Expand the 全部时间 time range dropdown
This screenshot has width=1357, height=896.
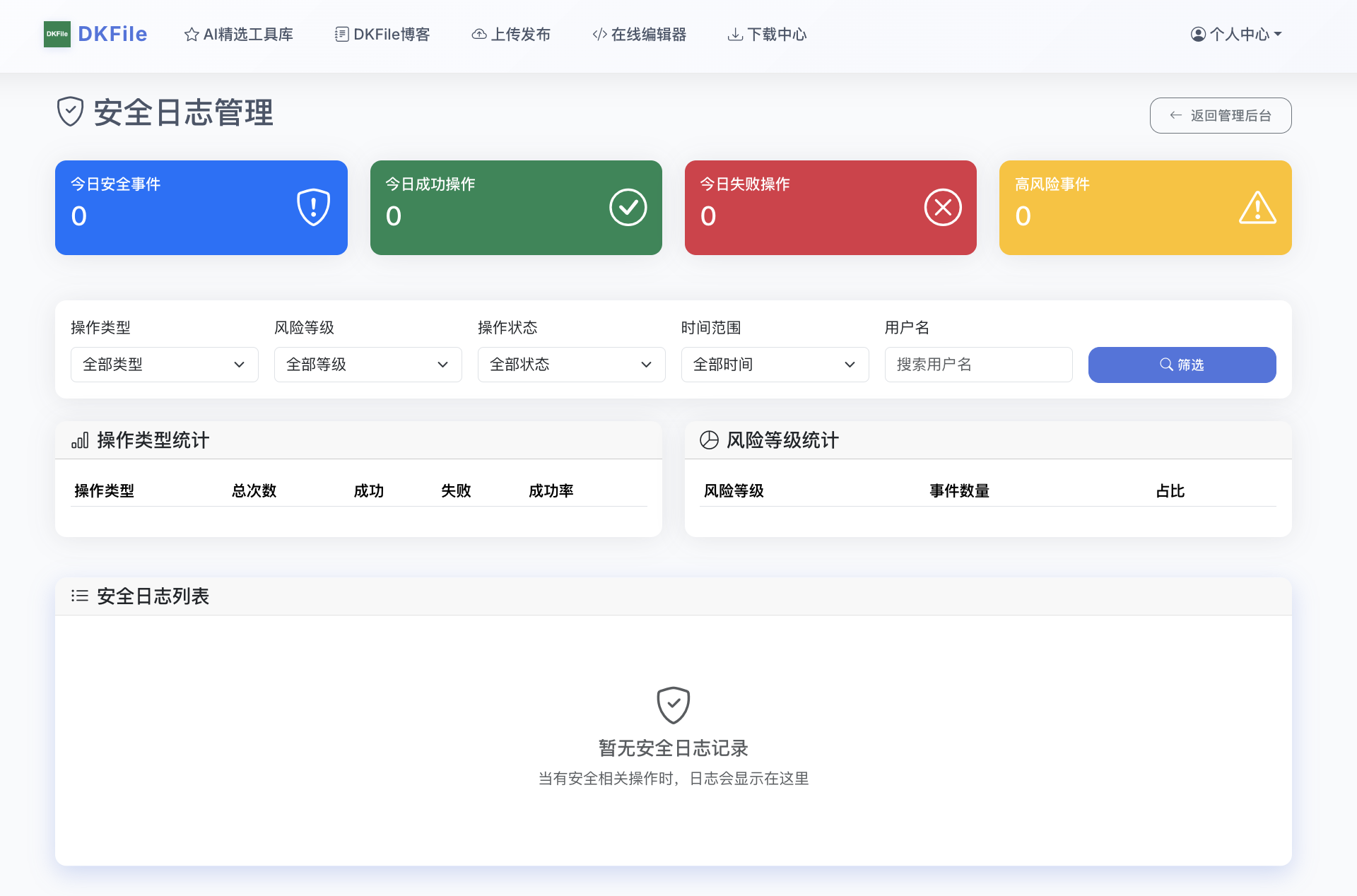[775, 365]
